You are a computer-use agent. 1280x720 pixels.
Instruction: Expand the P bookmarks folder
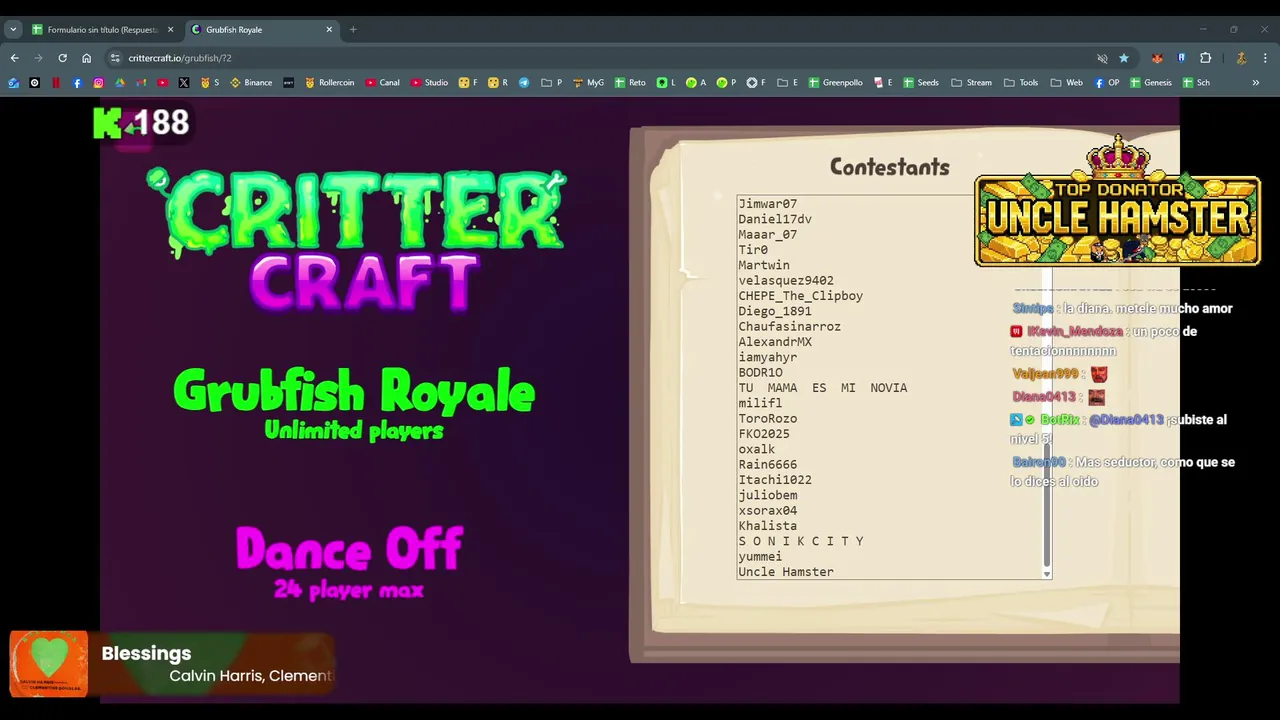point(552,83)
